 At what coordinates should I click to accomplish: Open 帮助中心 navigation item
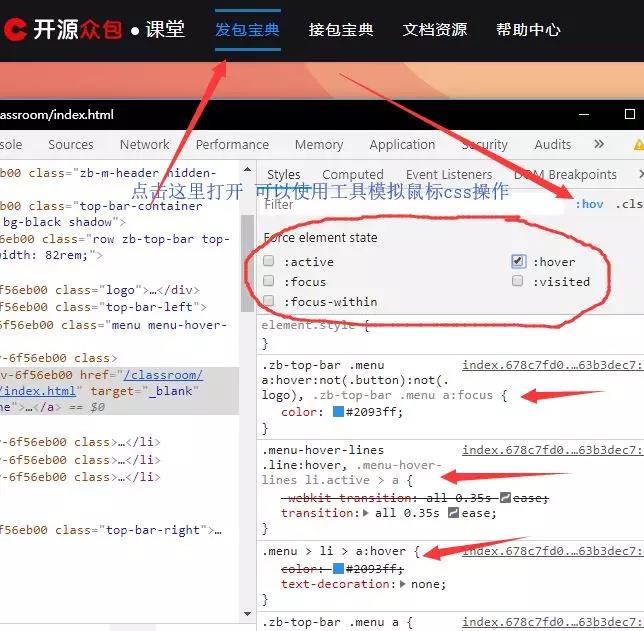pos(528,30)
